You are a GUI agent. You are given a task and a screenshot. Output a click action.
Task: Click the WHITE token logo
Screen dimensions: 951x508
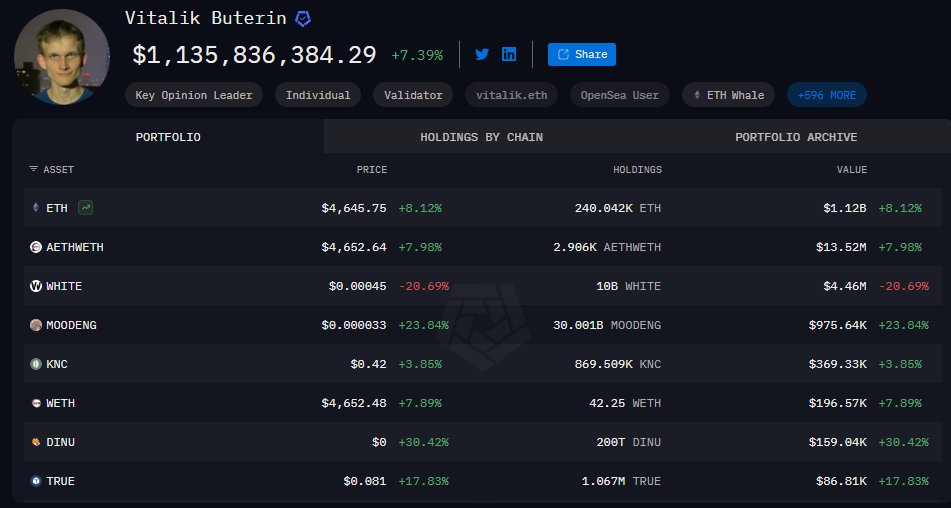coord(36,286)
